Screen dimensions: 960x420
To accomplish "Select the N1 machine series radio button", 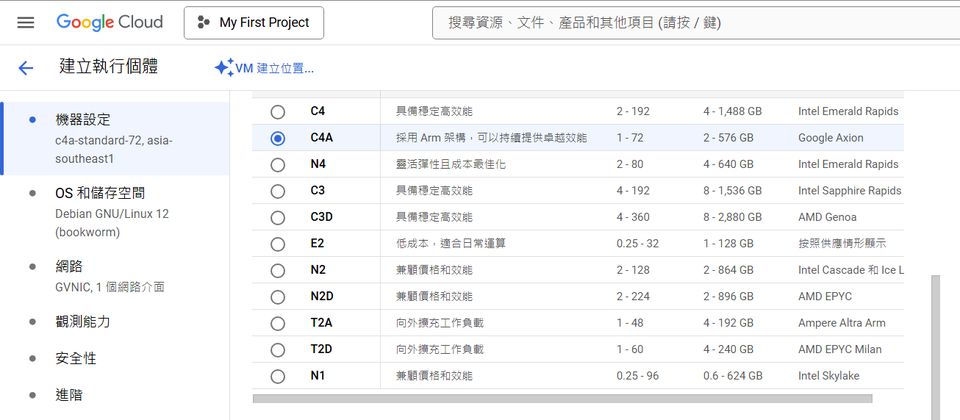I will pos(278,376).
